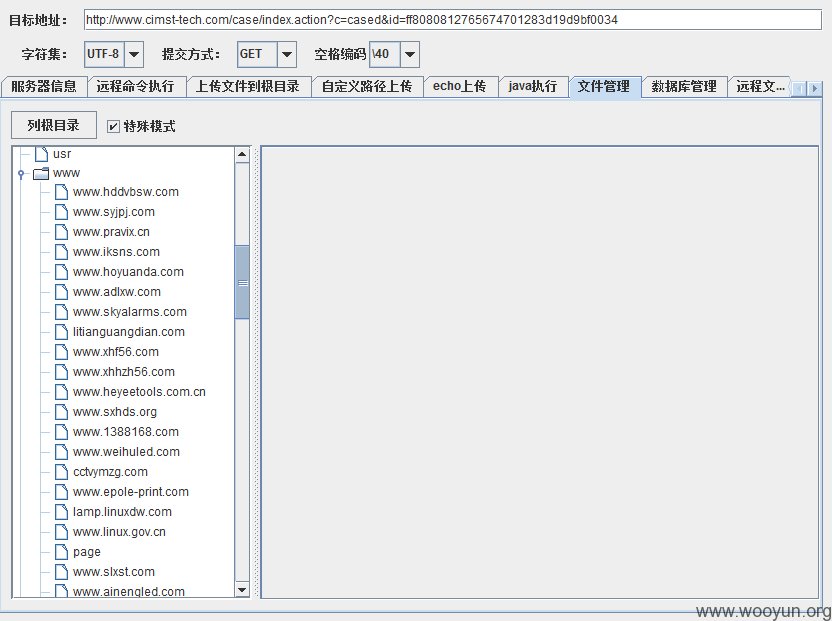Screen dimensions: 832x621
Task: Click file icon beside www.skyalarms.com
Action: 62,312
